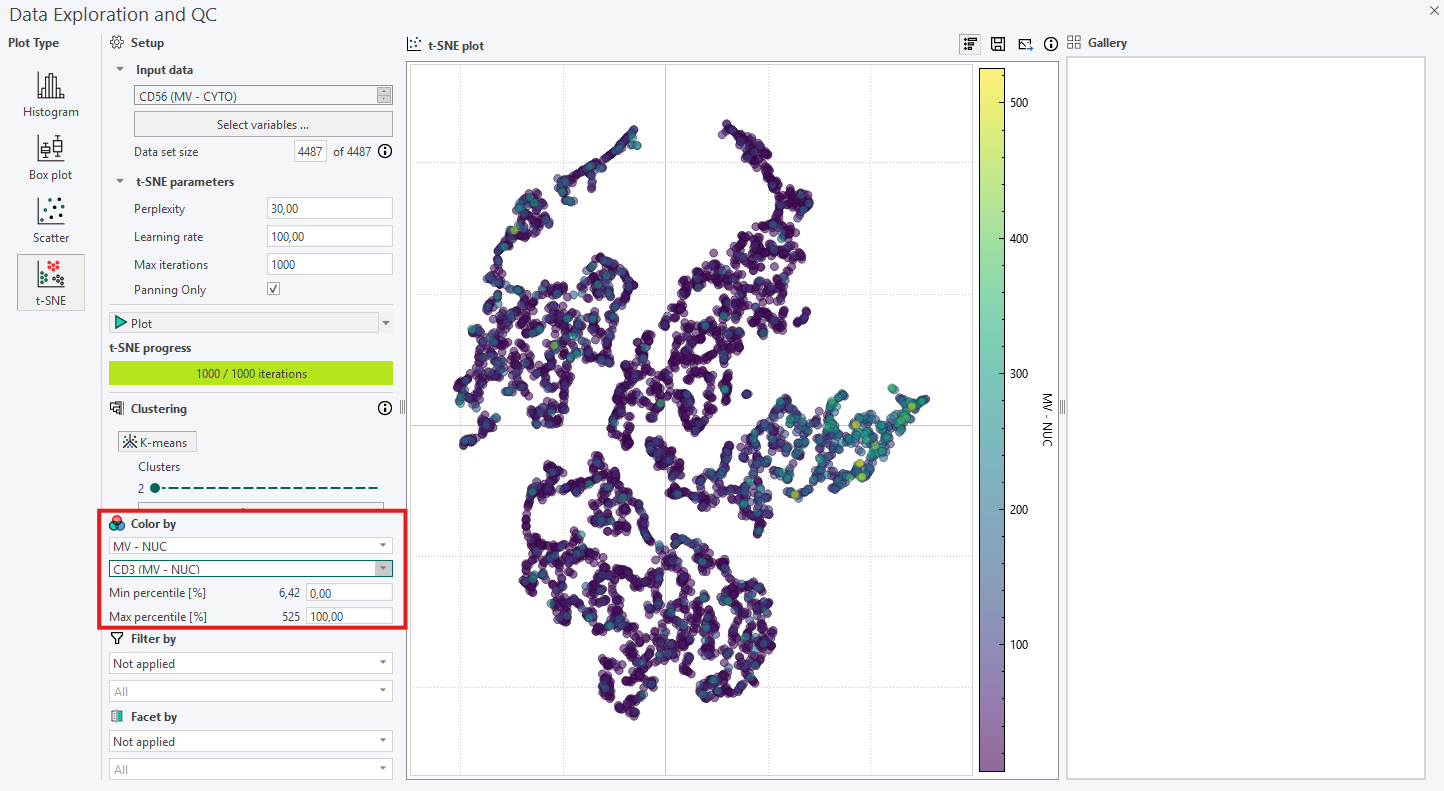The image size is (1444, 791).
Task: Uncheck the Panning Only checkbox
Action: (273, 288)
